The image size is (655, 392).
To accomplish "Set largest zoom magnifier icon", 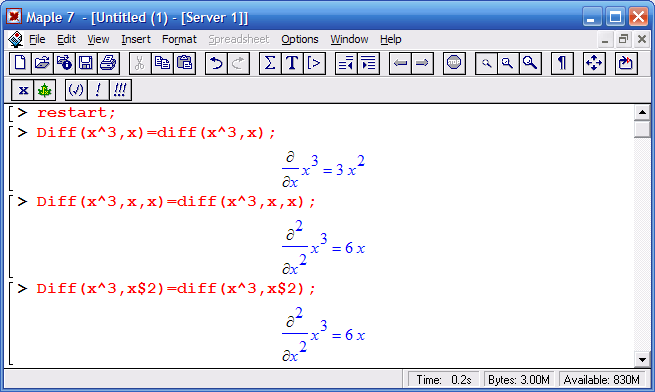I will tap(530, 64).
